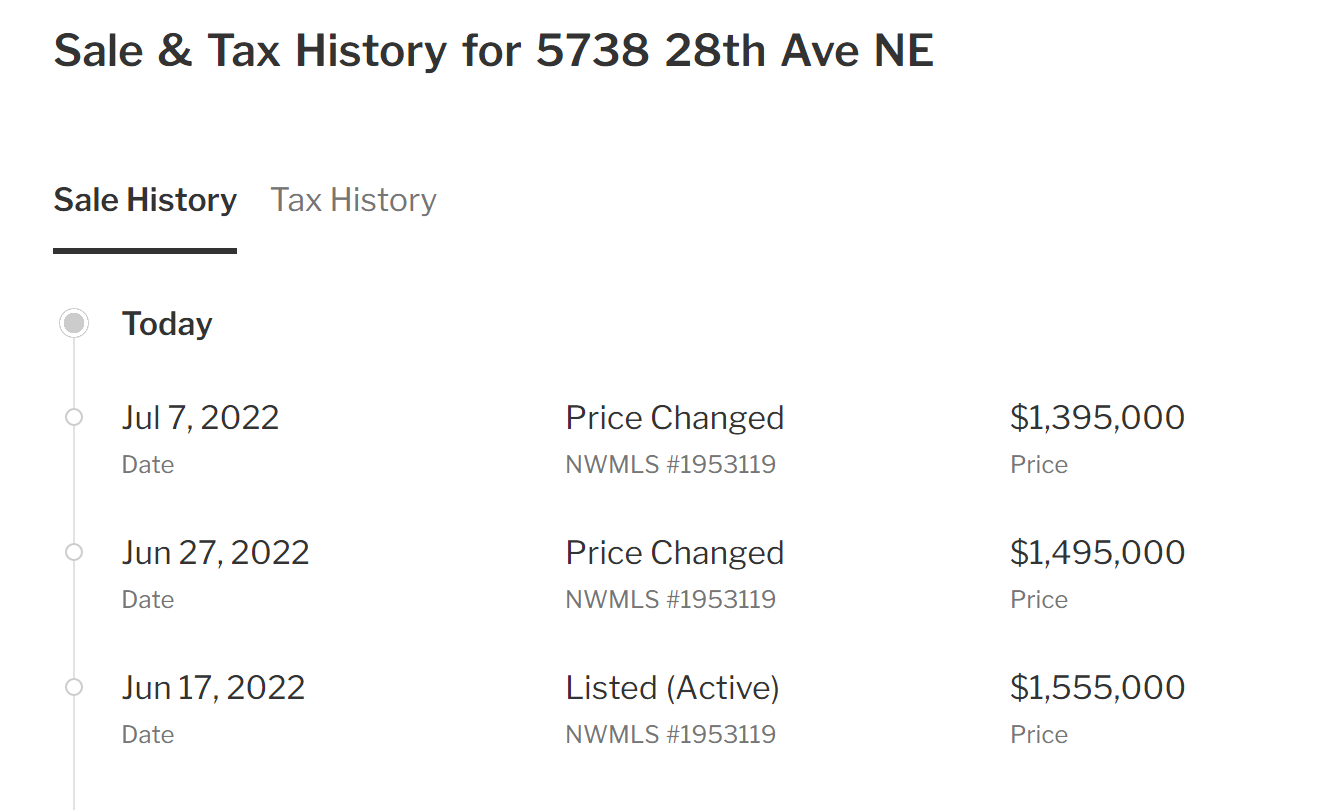Screen dimensions: 1320x810
Task: Click the Jul 7 Price Changed event
Action: [675, 417]
